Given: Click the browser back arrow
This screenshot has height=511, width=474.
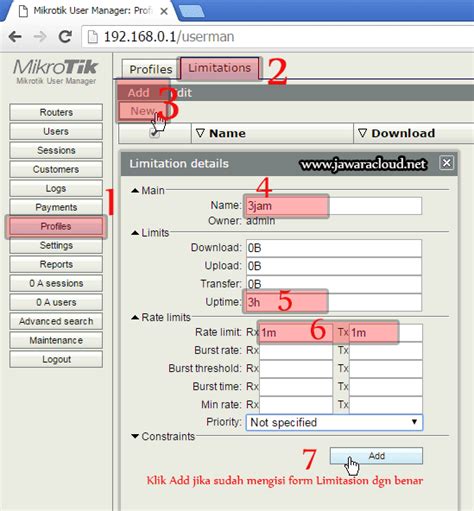Looking at the screenshot, I should click(15, 36).
